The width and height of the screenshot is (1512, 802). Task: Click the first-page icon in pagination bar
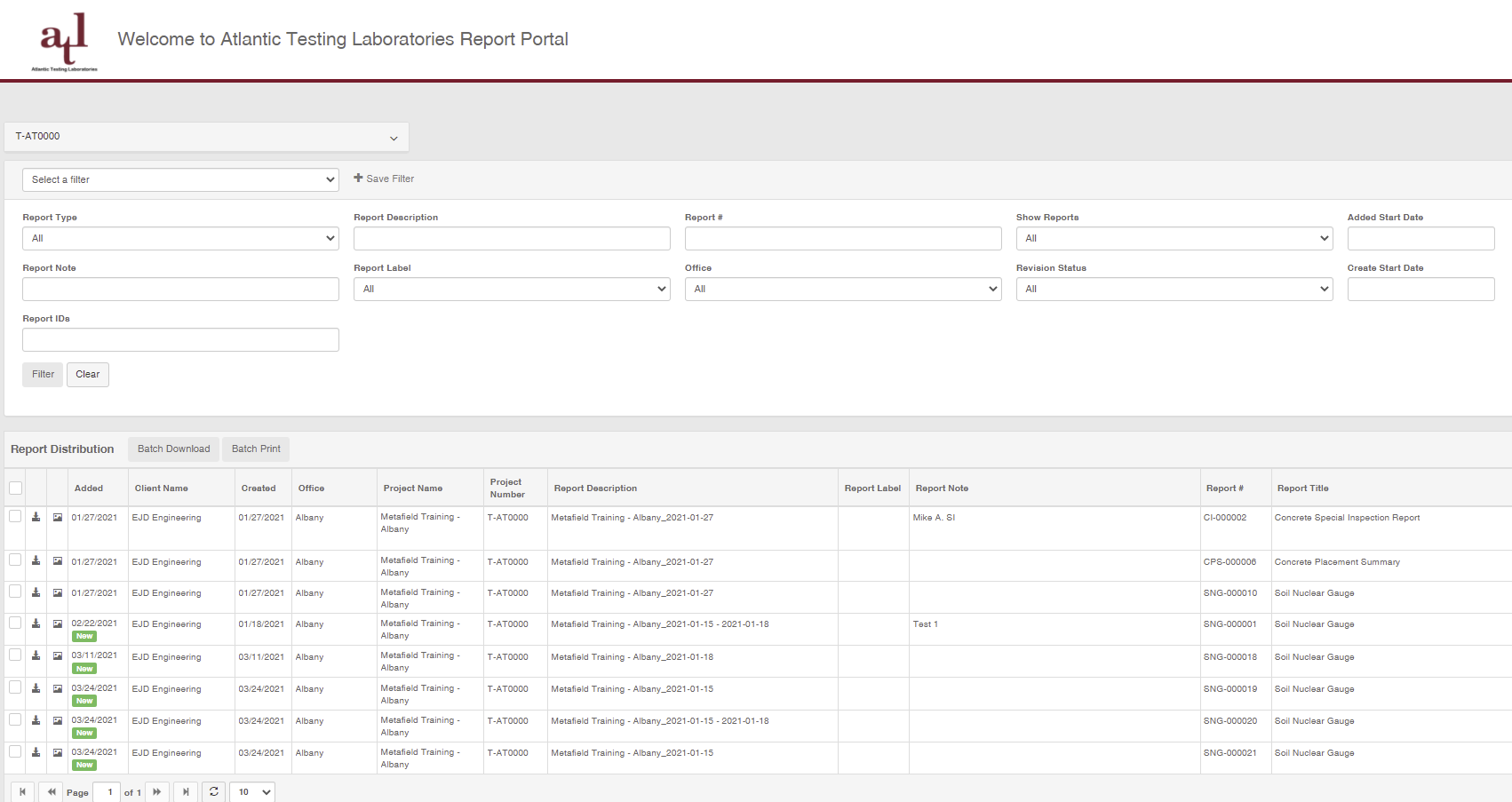click(22, 791)
